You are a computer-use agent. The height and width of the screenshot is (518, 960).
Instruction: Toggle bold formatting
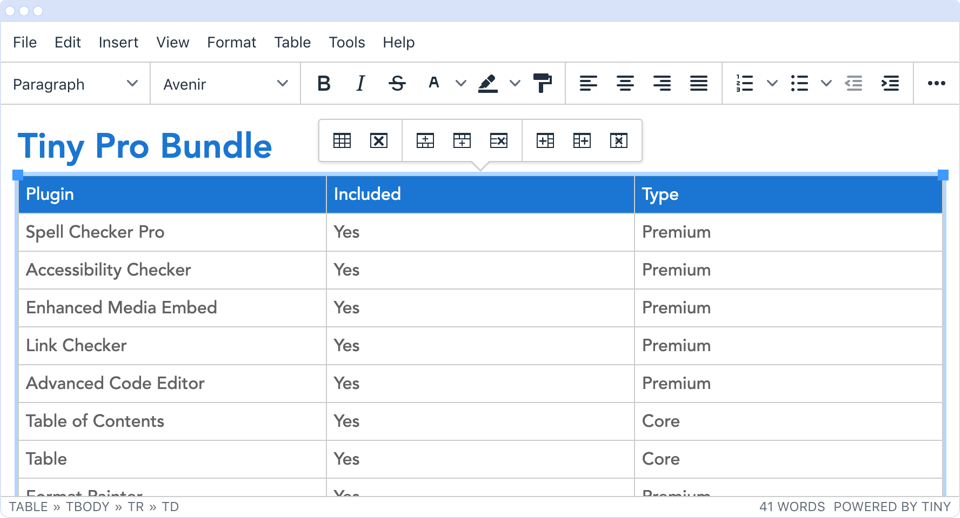point(323,84)
